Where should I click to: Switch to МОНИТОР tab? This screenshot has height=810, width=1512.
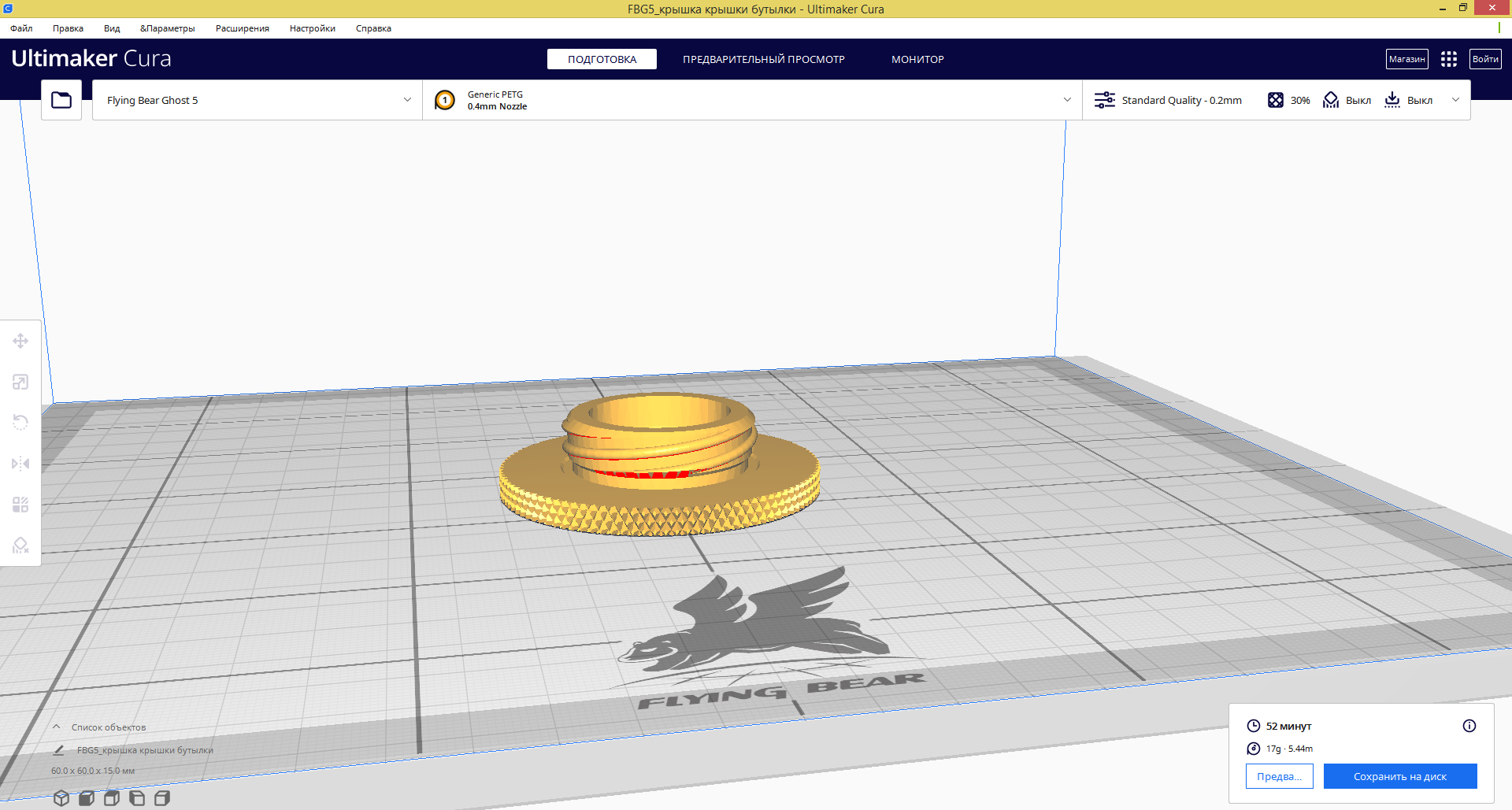point(917,59)
